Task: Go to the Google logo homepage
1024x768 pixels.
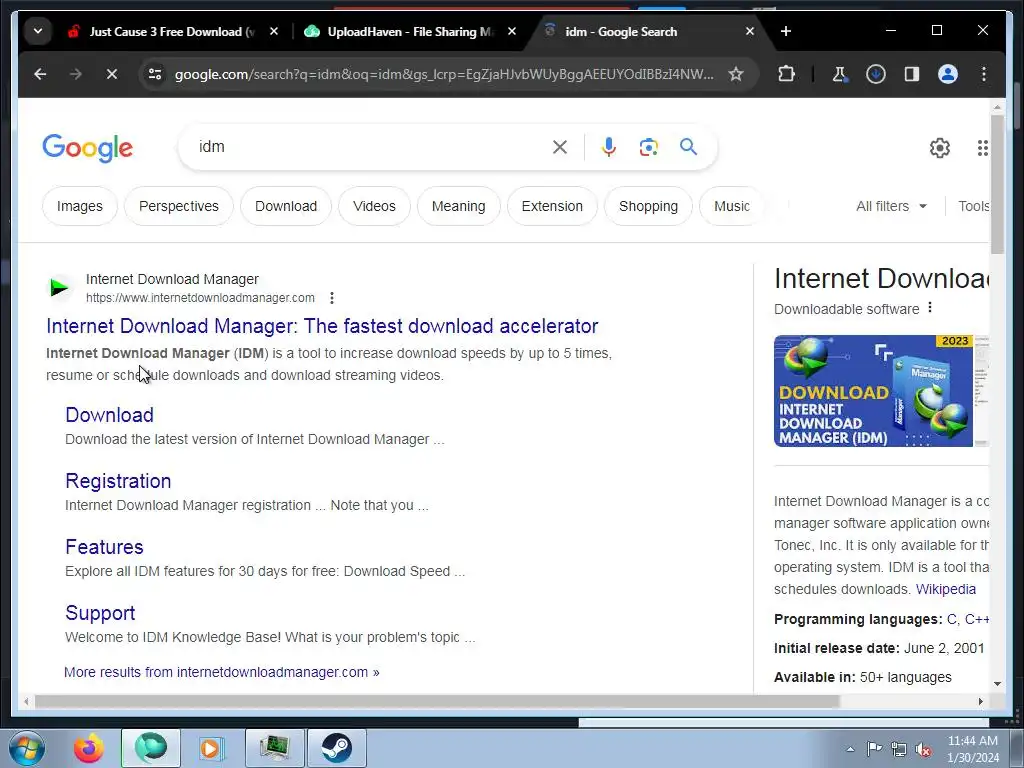Action: (88, 148)
